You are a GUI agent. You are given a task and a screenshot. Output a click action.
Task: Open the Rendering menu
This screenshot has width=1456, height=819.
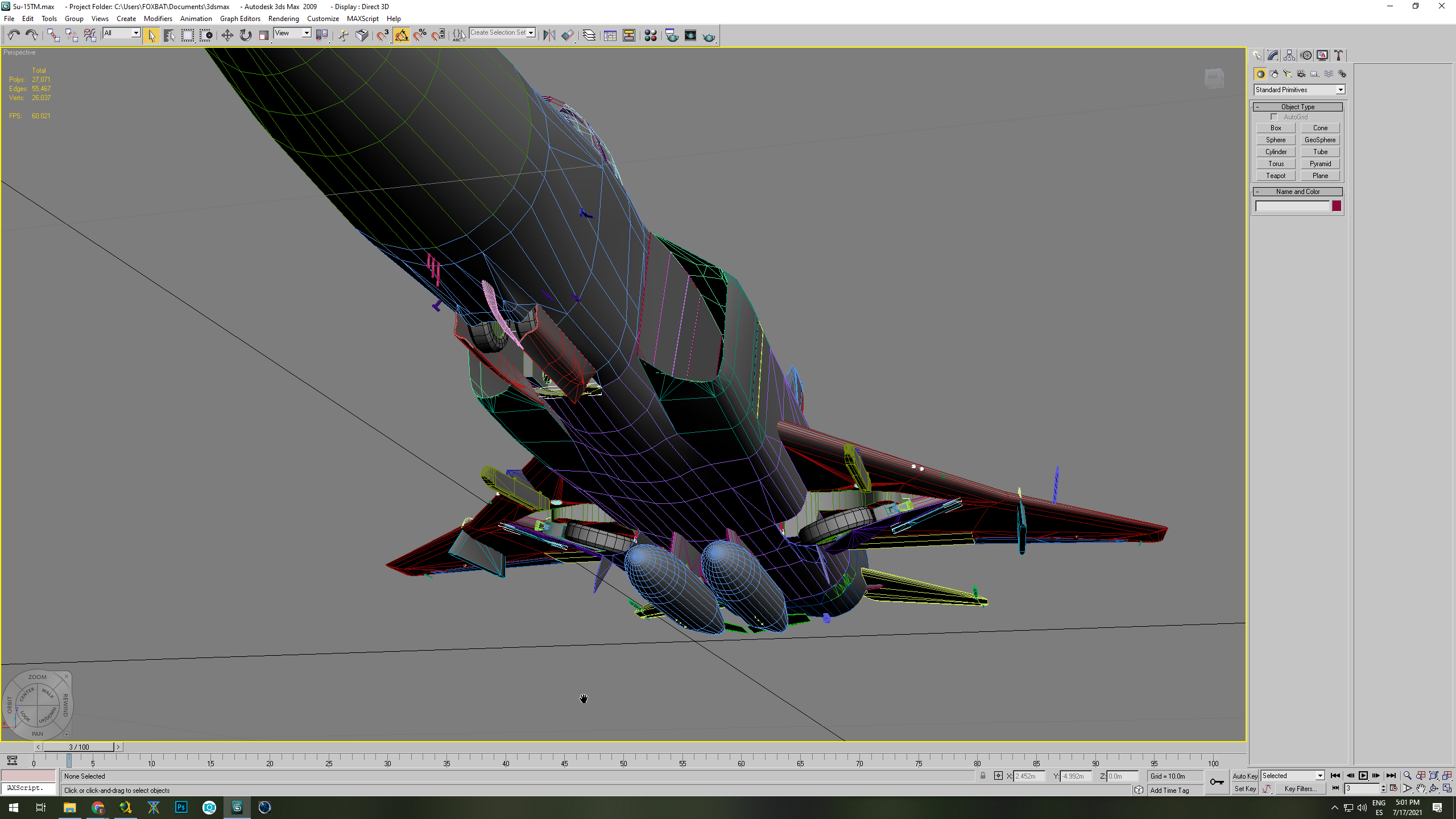(283, 19)
